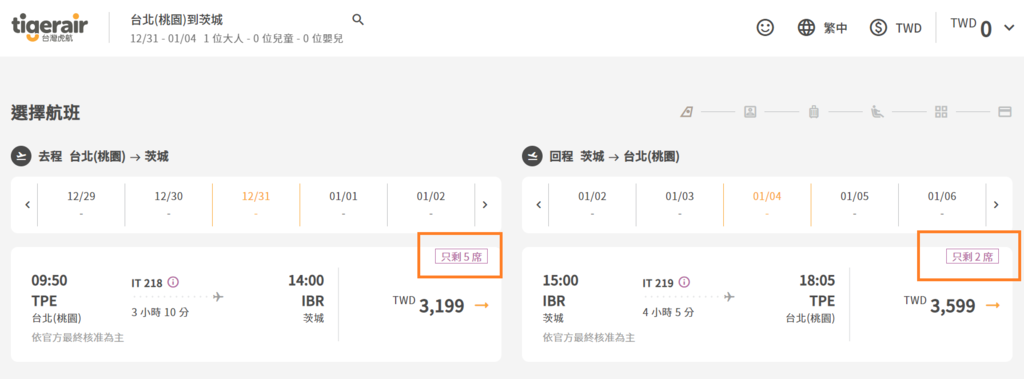Open the flight search magnifier icon
1024x379 pixels.
tap(358, 20)
